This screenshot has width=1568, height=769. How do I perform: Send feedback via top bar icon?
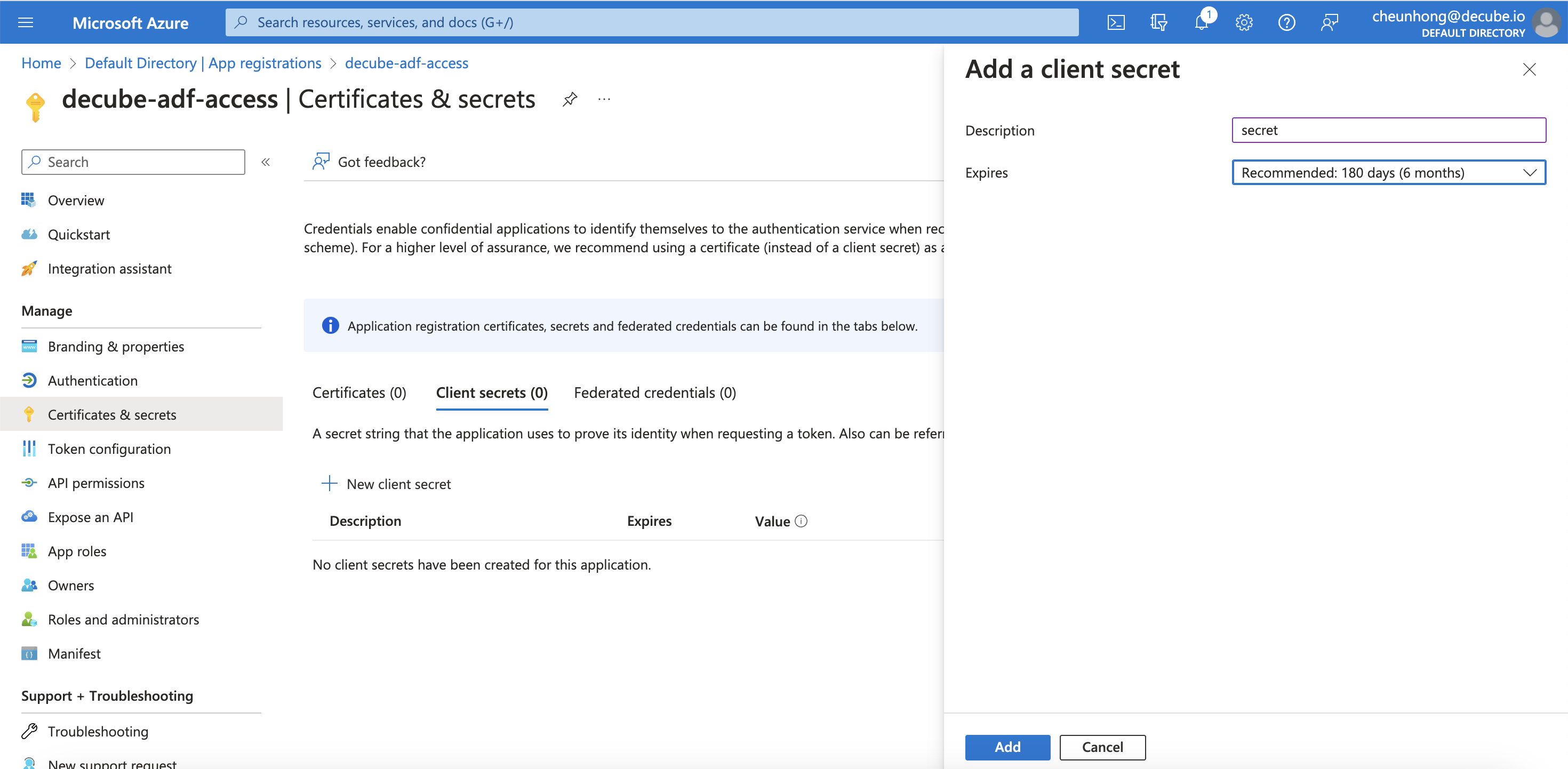(x=1330, y=22)
